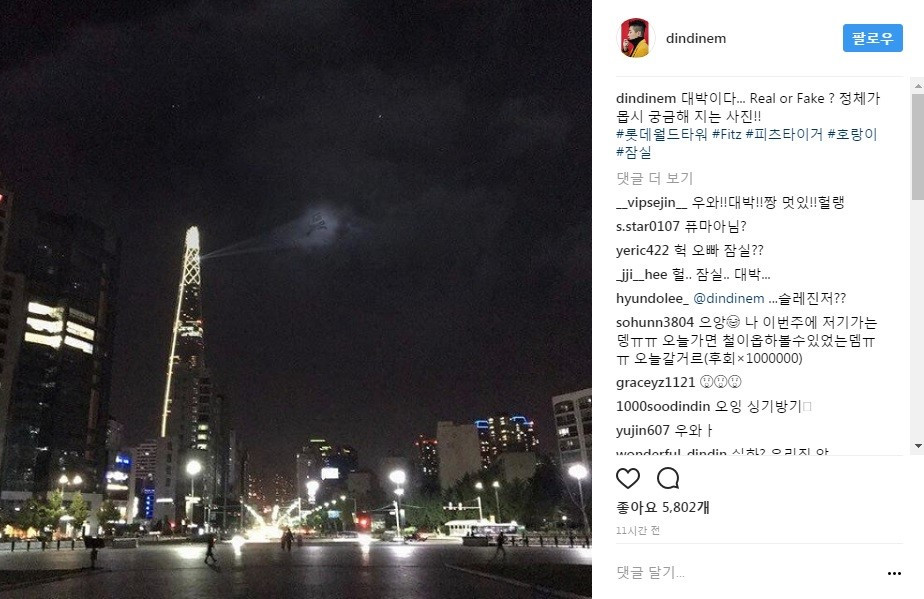Click the night tower photo
This screenshot has height=599, width=924.
click(296, 300)
